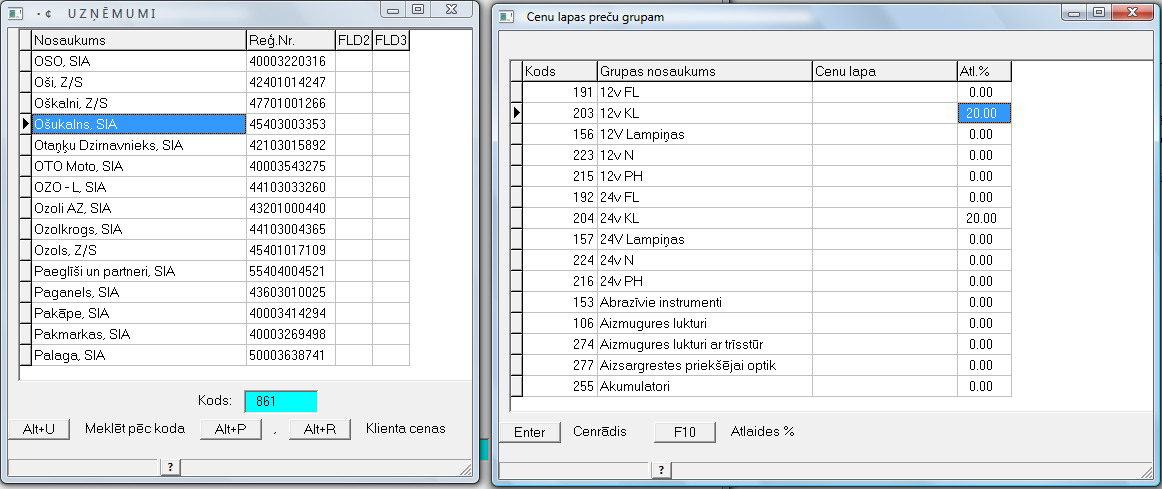
Task: Click the row marker beside Ošukalns, SIA
Action: (x=25, y=124)
